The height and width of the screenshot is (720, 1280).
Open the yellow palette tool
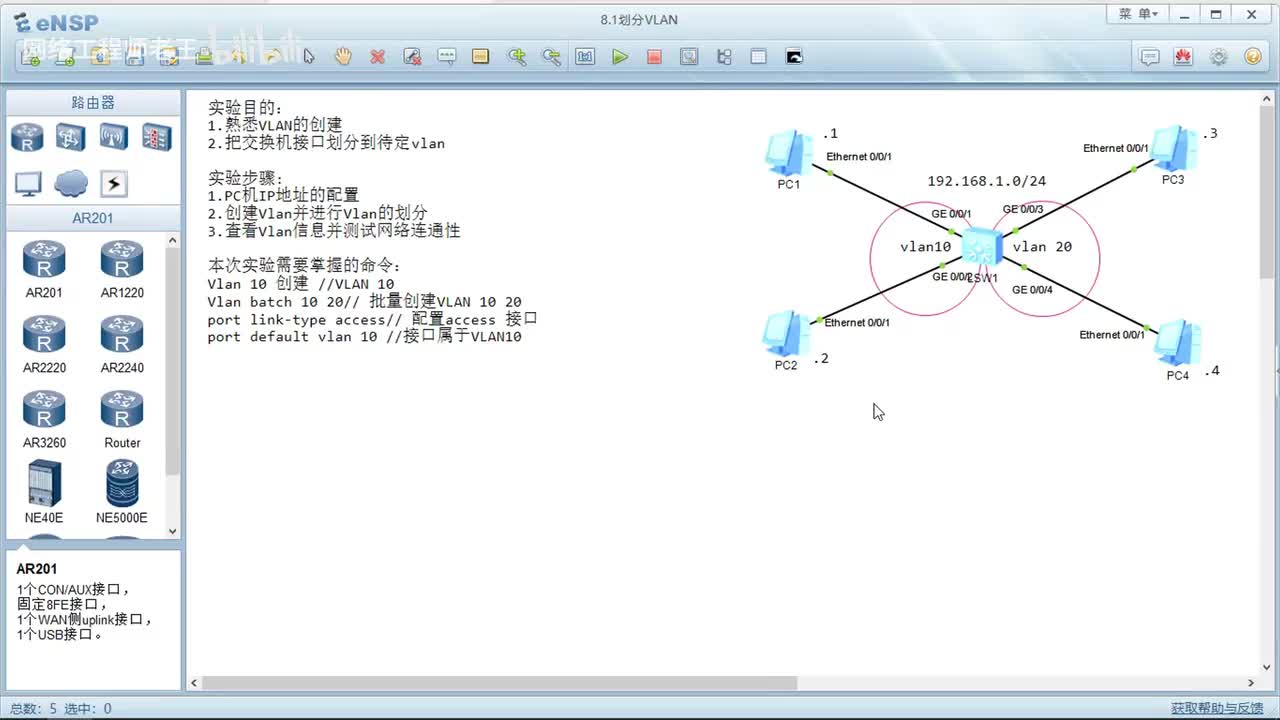tap(480, 57)
